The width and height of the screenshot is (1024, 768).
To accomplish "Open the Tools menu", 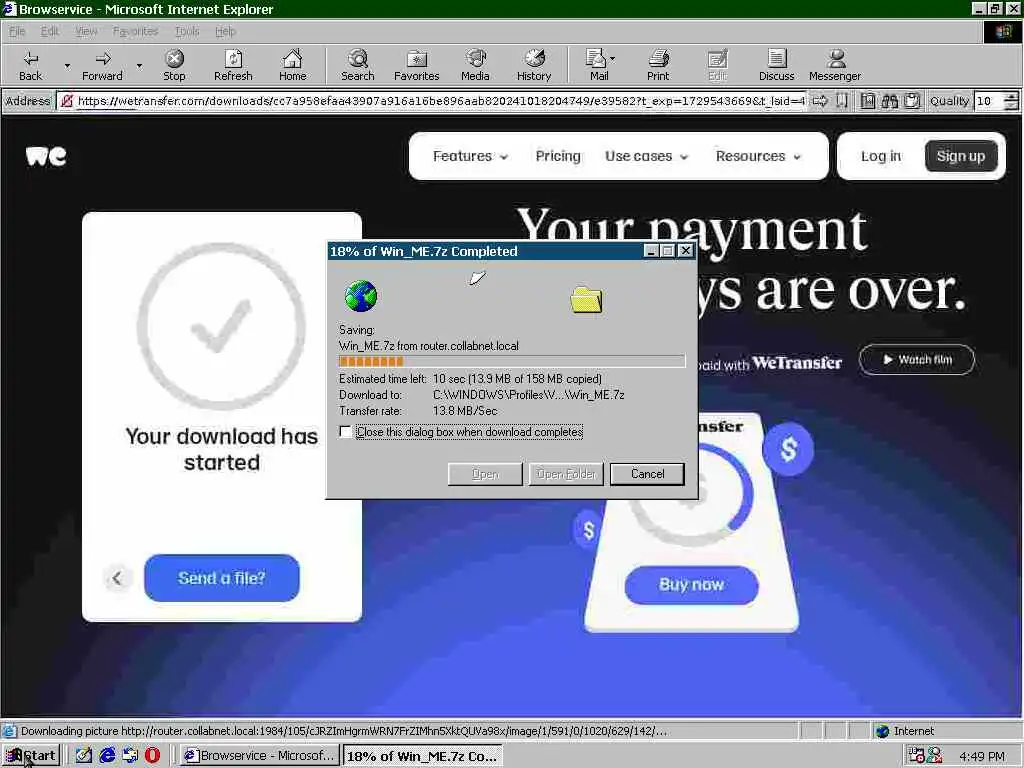I will tap(187, 31).
